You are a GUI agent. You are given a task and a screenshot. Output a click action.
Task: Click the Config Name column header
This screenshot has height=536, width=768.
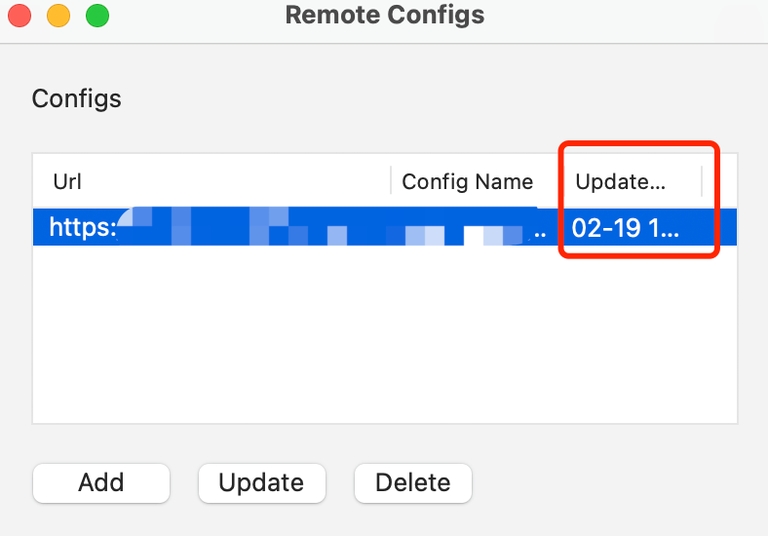point(467,181)
